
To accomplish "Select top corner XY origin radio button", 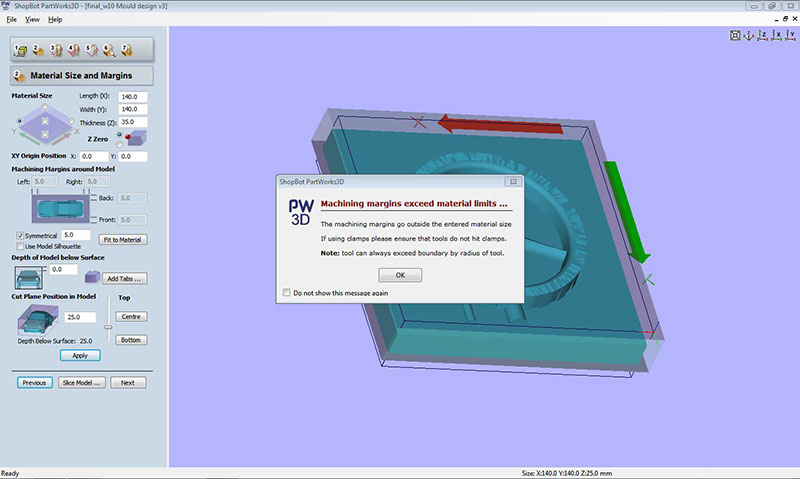I will coord(45,107).
